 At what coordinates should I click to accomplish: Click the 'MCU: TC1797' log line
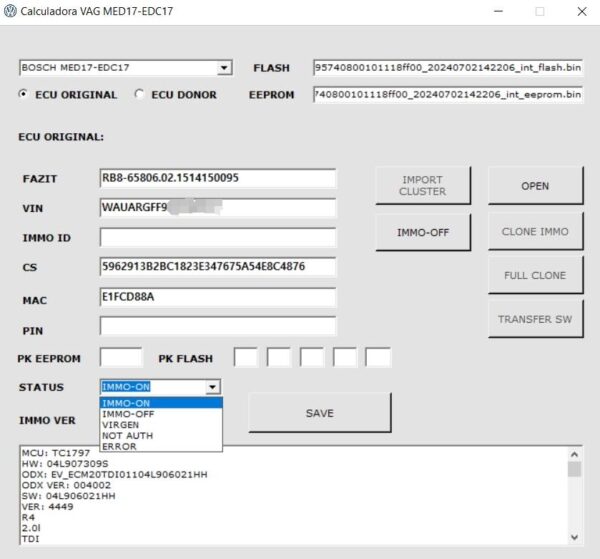[56, 453]
